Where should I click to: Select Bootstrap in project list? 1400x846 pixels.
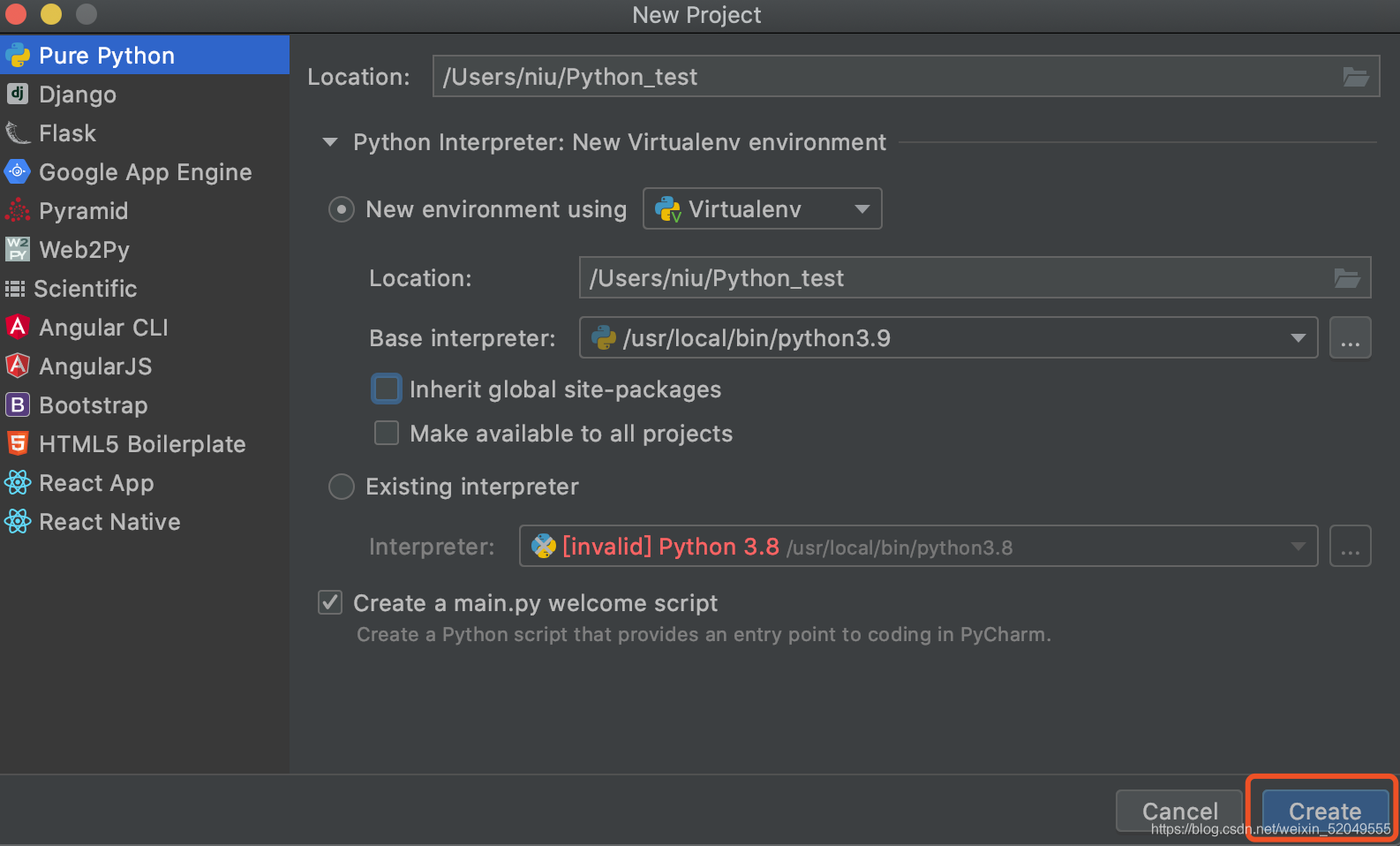click(145, 404)
